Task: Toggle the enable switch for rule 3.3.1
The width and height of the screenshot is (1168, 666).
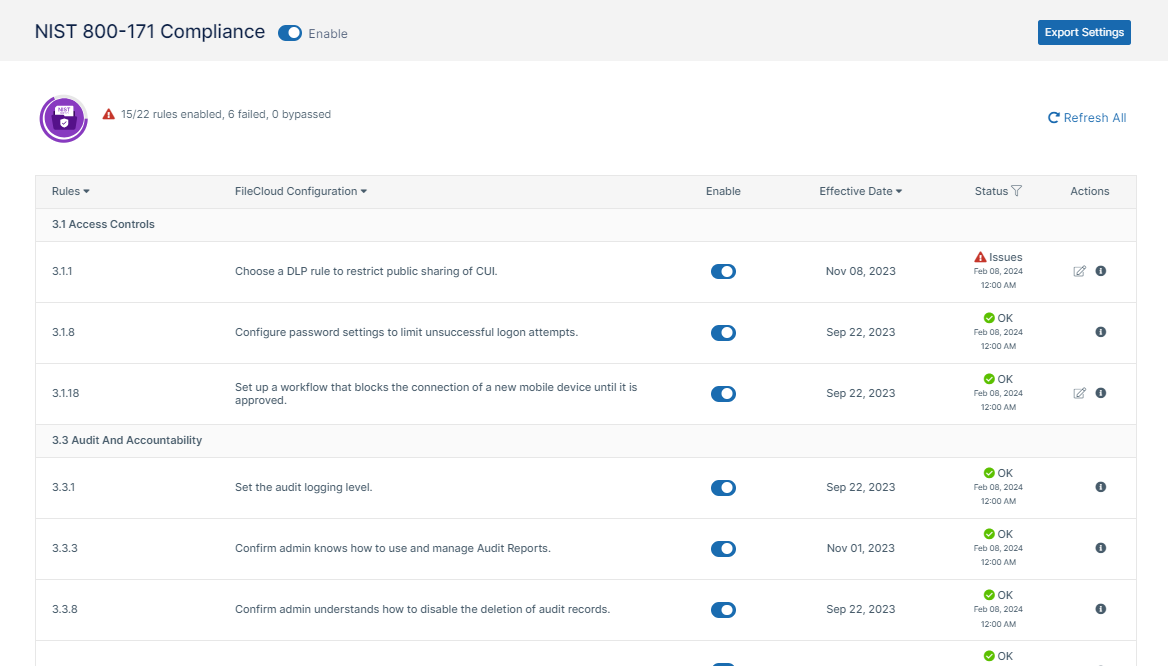Action: point(723,488)
